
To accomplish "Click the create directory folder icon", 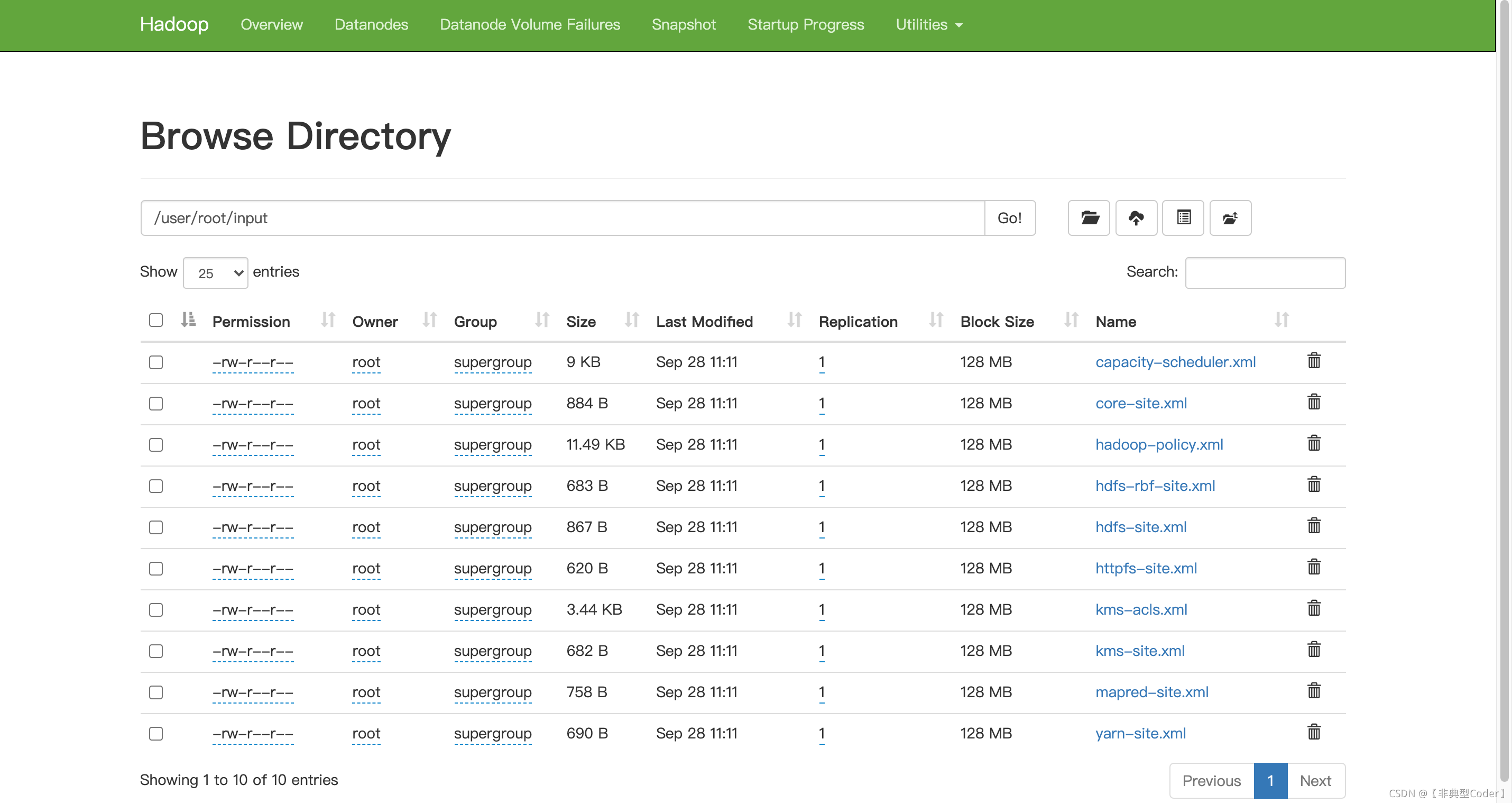I will pos(1089,218).
